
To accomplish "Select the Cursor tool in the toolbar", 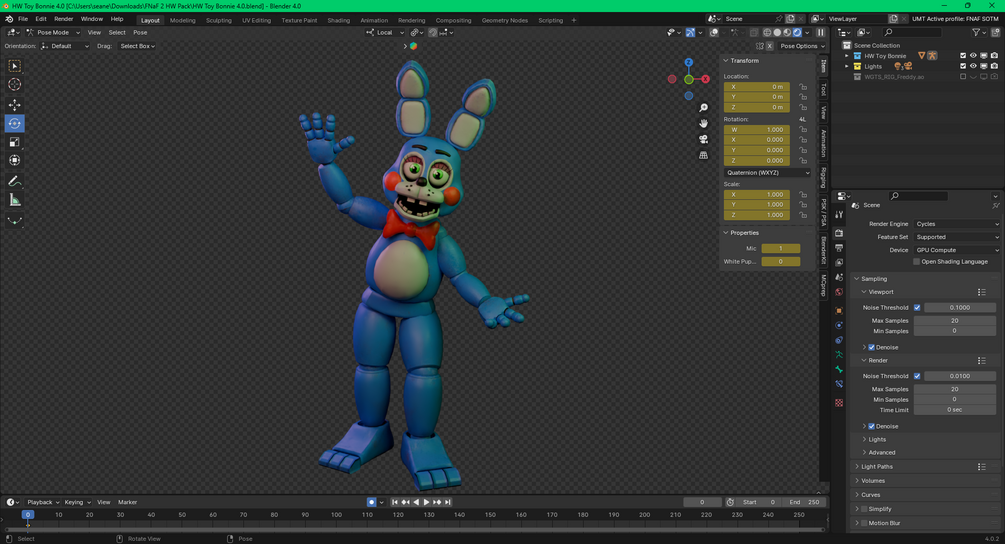I will pyautogui.click(x=15, y=85).
